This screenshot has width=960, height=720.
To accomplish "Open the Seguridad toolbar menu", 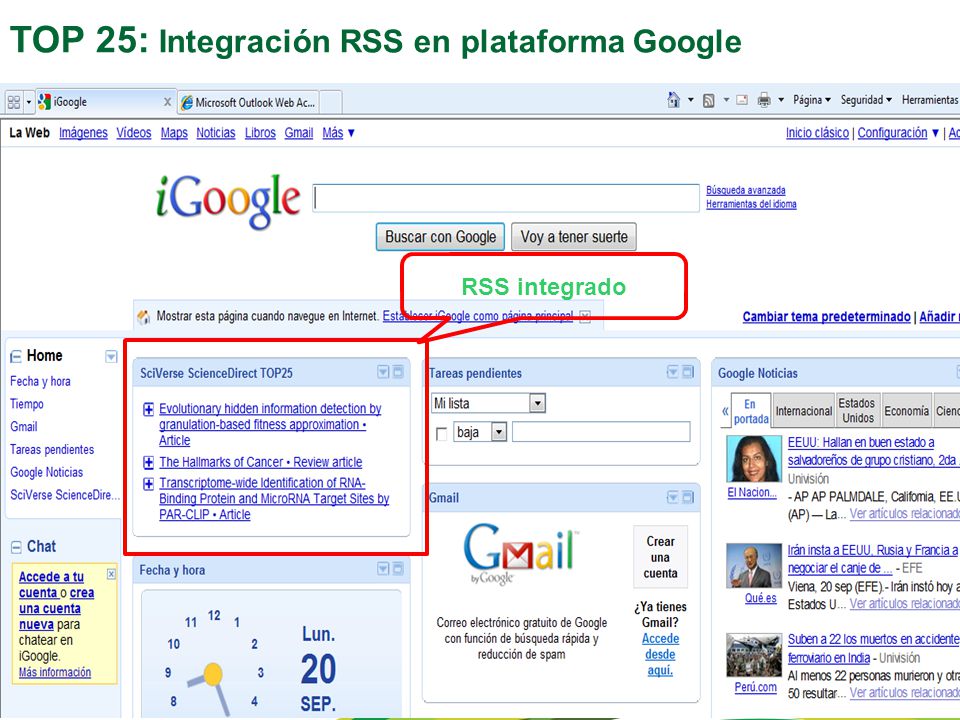I will (866, 100).
